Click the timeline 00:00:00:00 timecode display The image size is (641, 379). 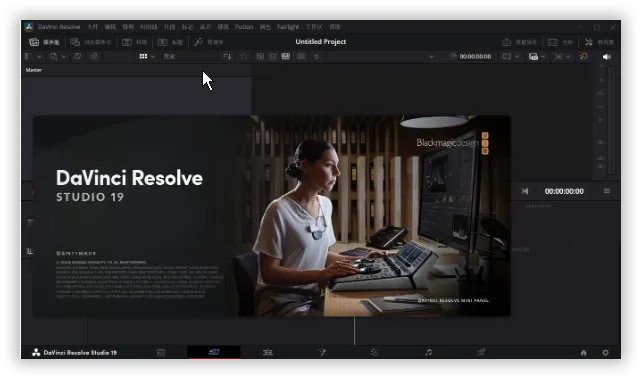[564, 191]
